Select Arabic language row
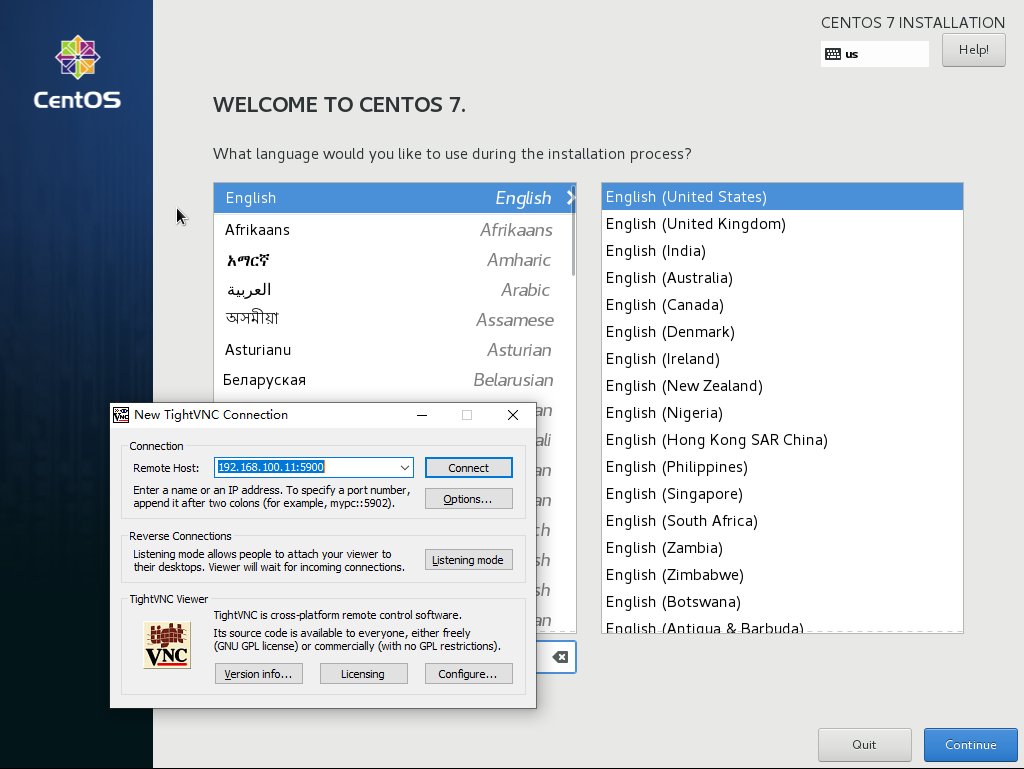Viewport: 1024px width, 769px height. (x=392, y=290)
